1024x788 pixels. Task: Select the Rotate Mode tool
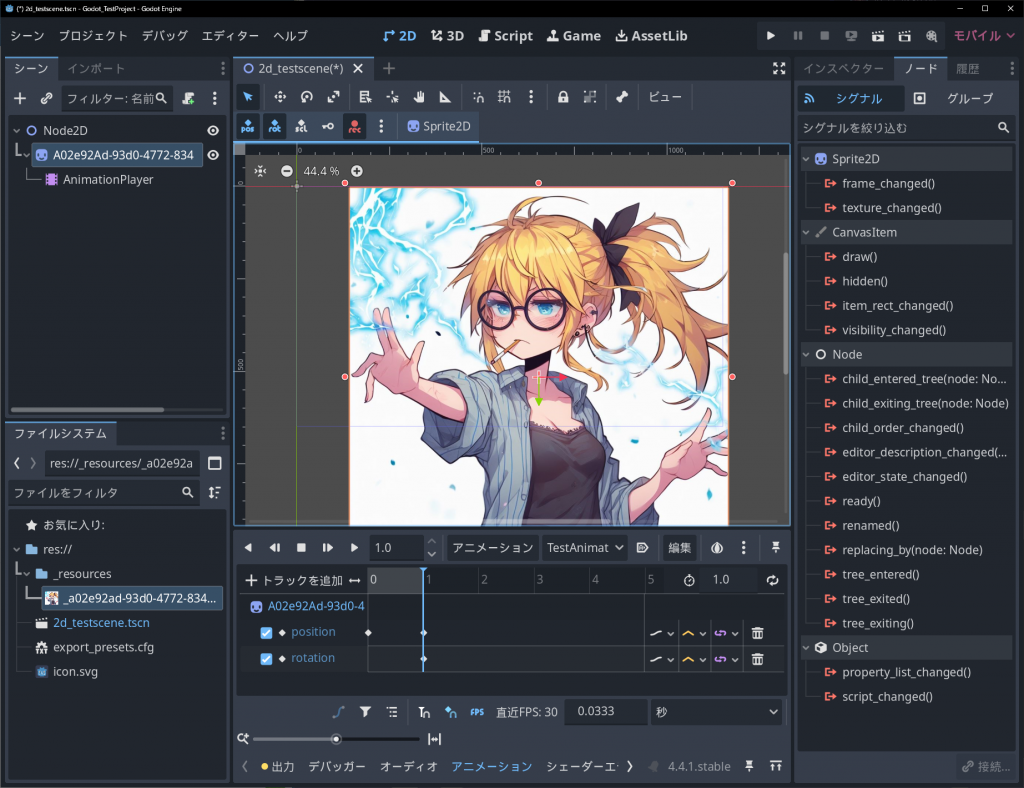[307, 97]
